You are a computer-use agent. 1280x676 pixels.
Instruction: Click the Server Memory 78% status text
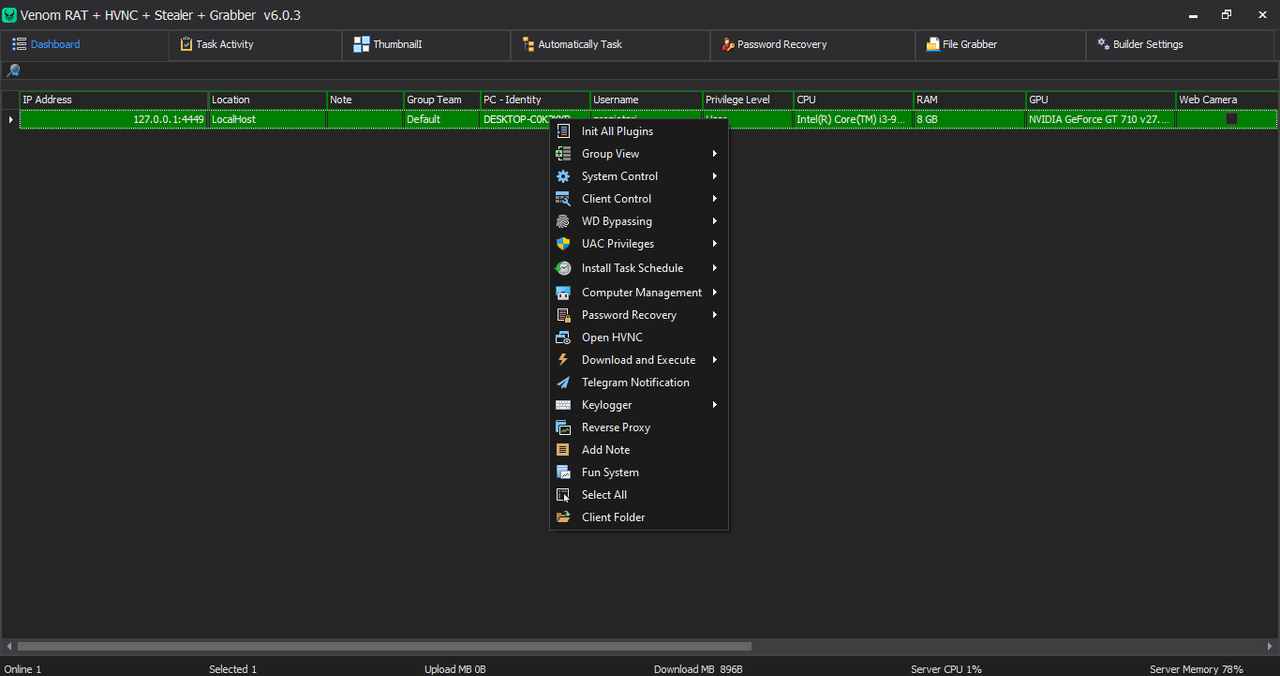[x=1196, y=669]
